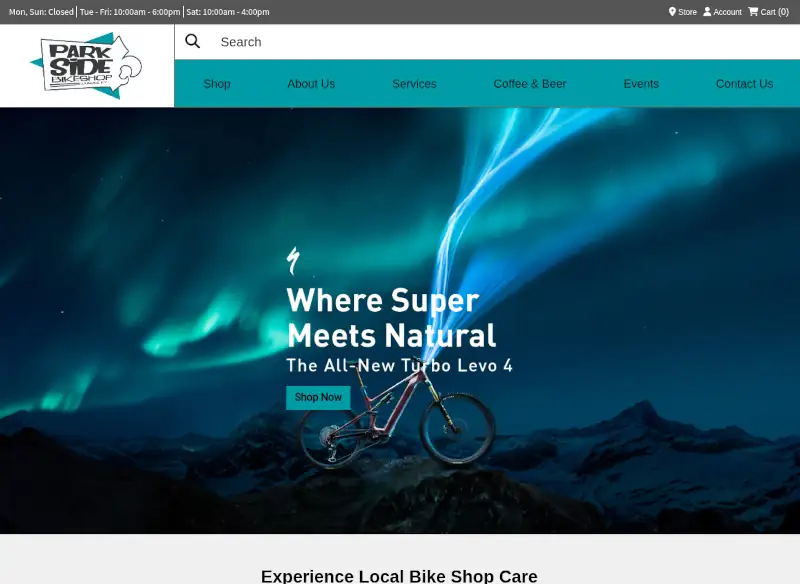This screenshot has width=800, height=584.
Task: Click the Store link text
Action: tap(687, 12)
